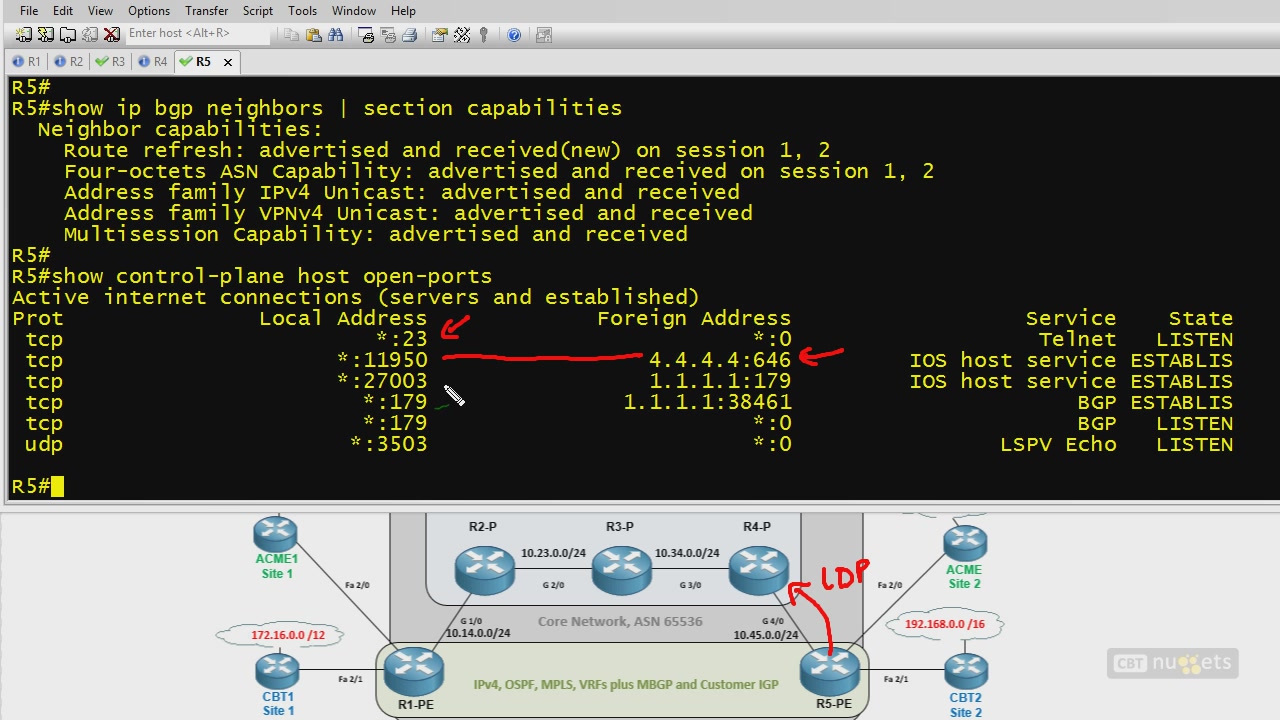Click the Connect toolbar icon
Viewport: 1280px width, 720px height.
coord(24,35)
